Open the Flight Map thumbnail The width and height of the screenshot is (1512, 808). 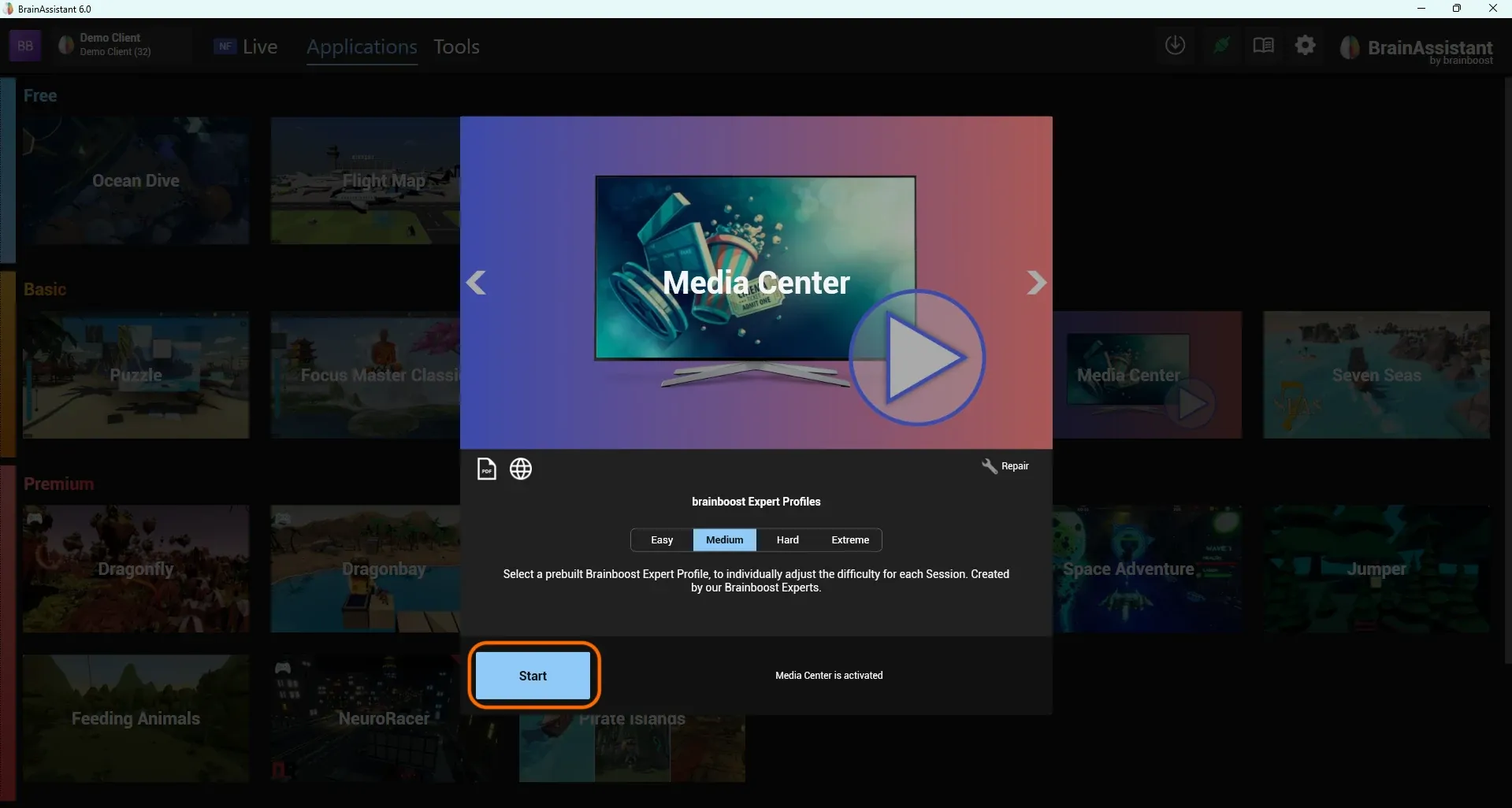point(366,180)
